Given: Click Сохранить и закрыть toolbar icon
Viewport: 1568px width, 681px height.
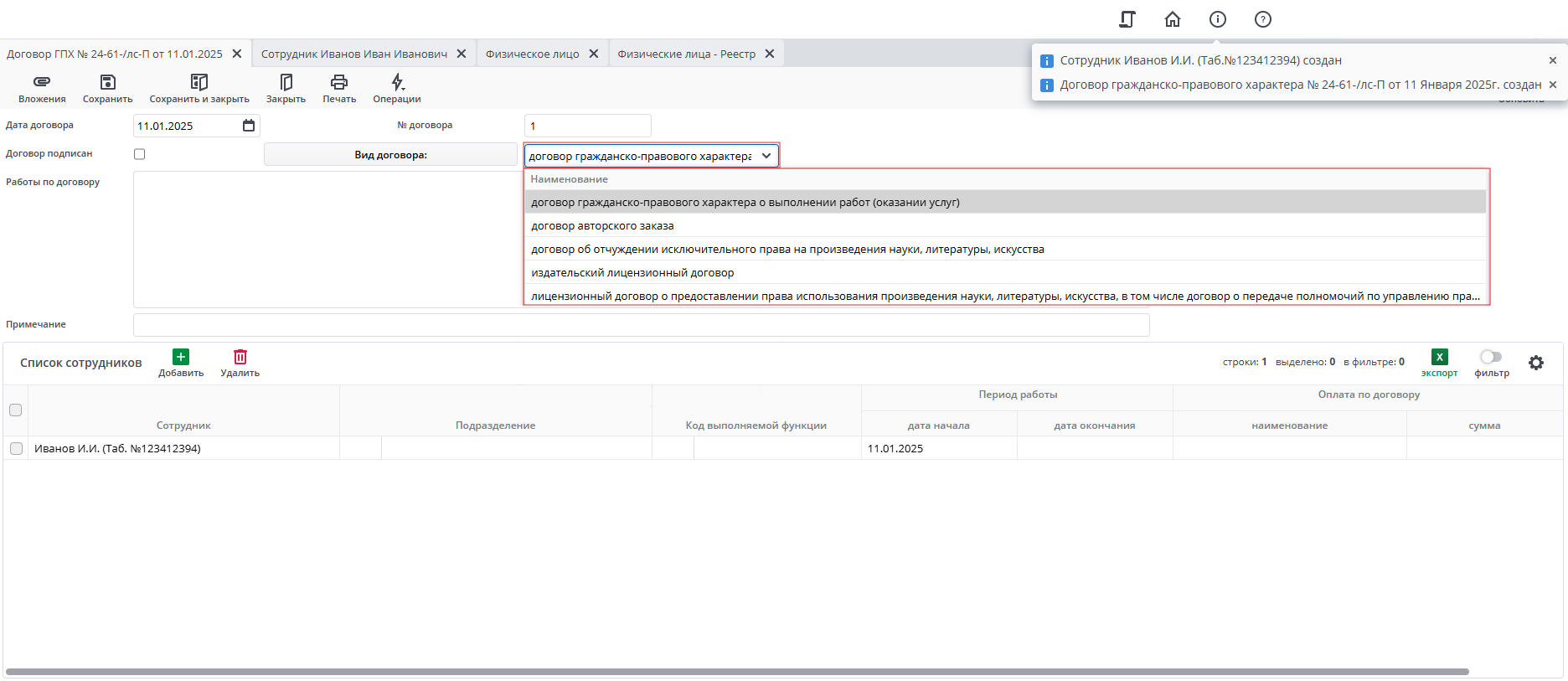Looking at the screenshot, I should (199, 82).
